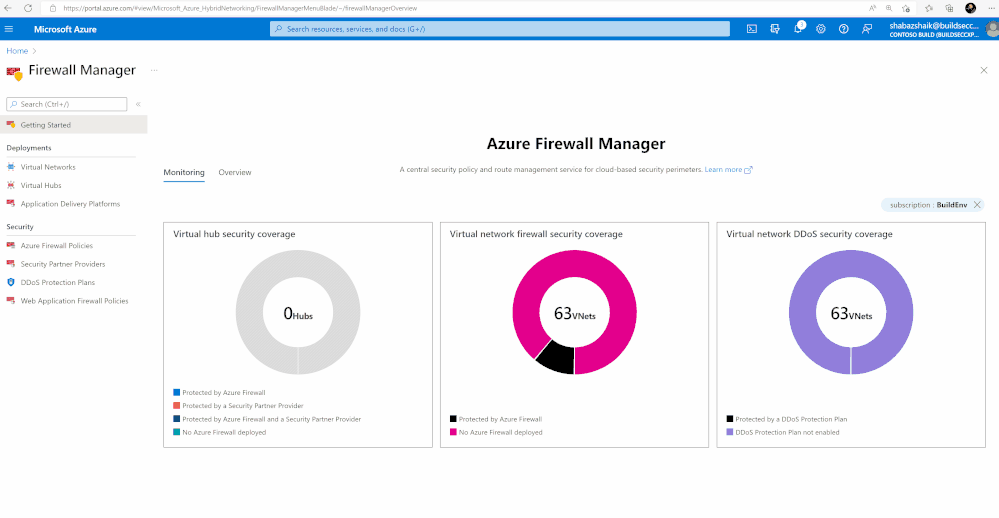Open Getting Started menu item
Screen dimensions: 999x518
coord(73,125)
